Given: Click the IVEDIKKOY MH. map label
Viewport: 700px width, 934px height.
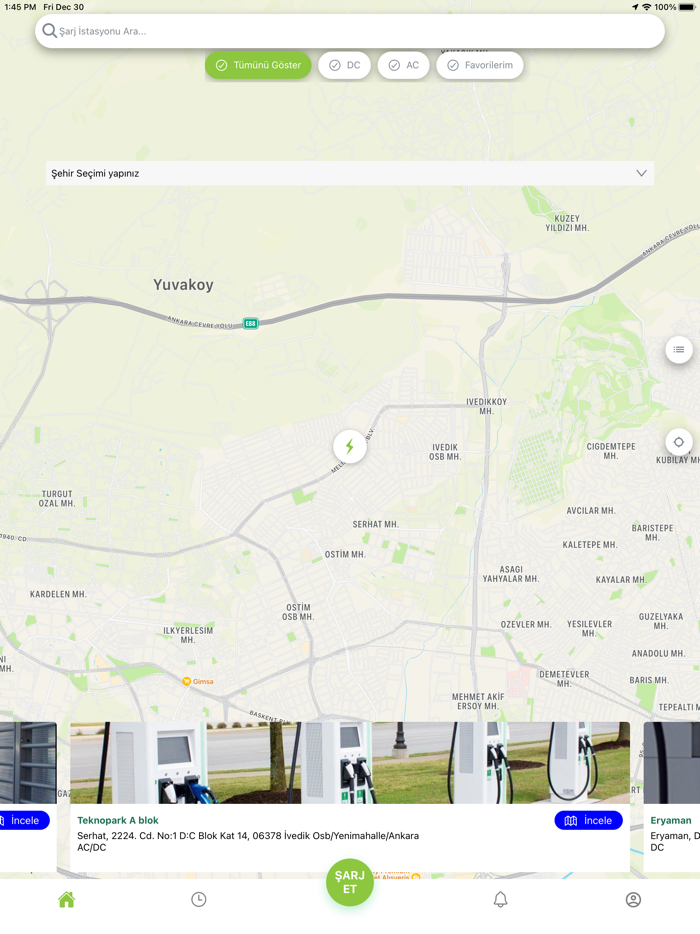Looking at the screenshot, I should click(486, 406).
